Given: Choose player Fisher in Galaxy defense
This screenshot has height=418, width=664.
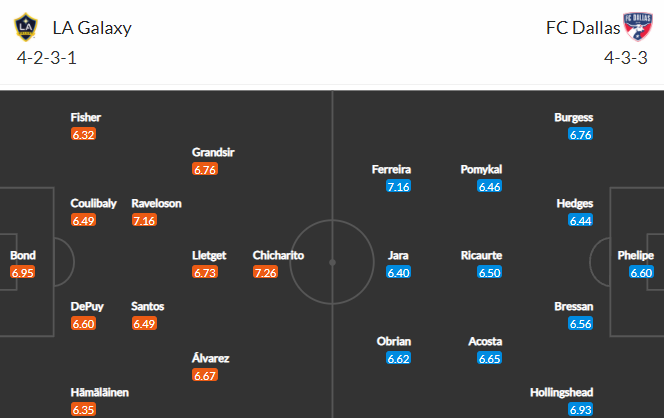Looking at the screenshot, I should [86, 117].
